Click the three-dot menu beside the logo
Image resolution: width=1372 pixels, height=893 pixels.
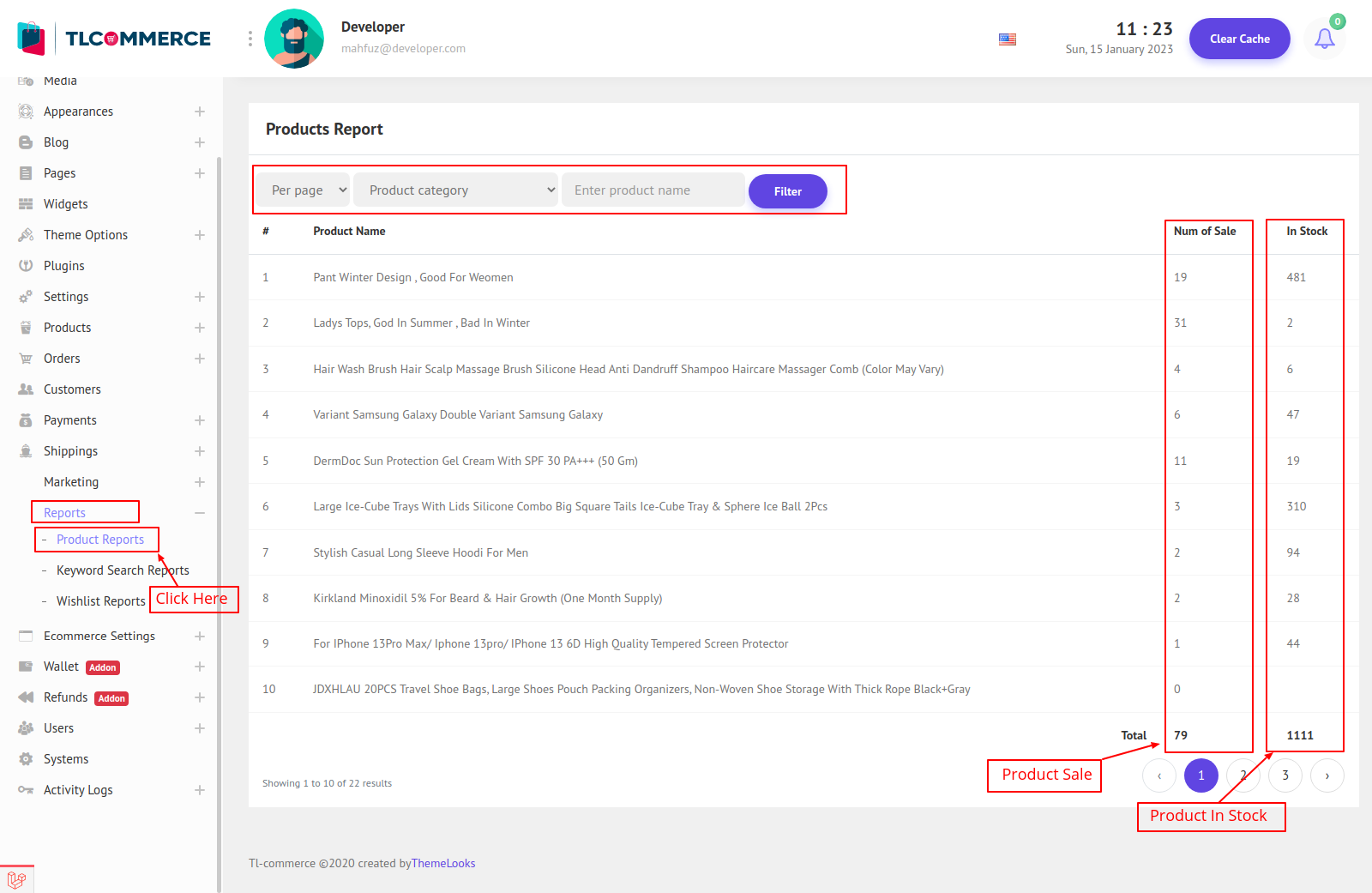[x=250, y=39]
